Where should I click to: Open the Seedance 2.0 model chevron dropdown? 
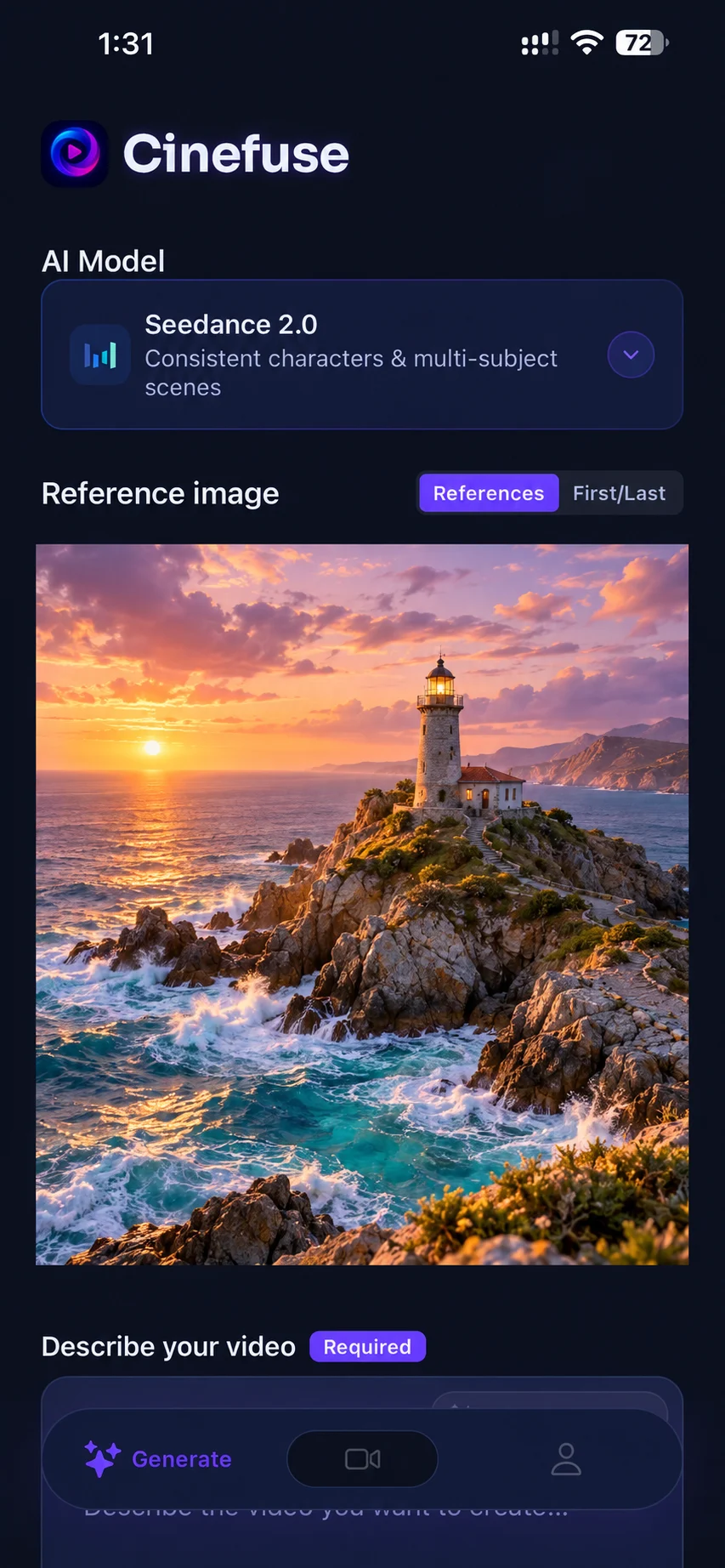click(631, 355)
